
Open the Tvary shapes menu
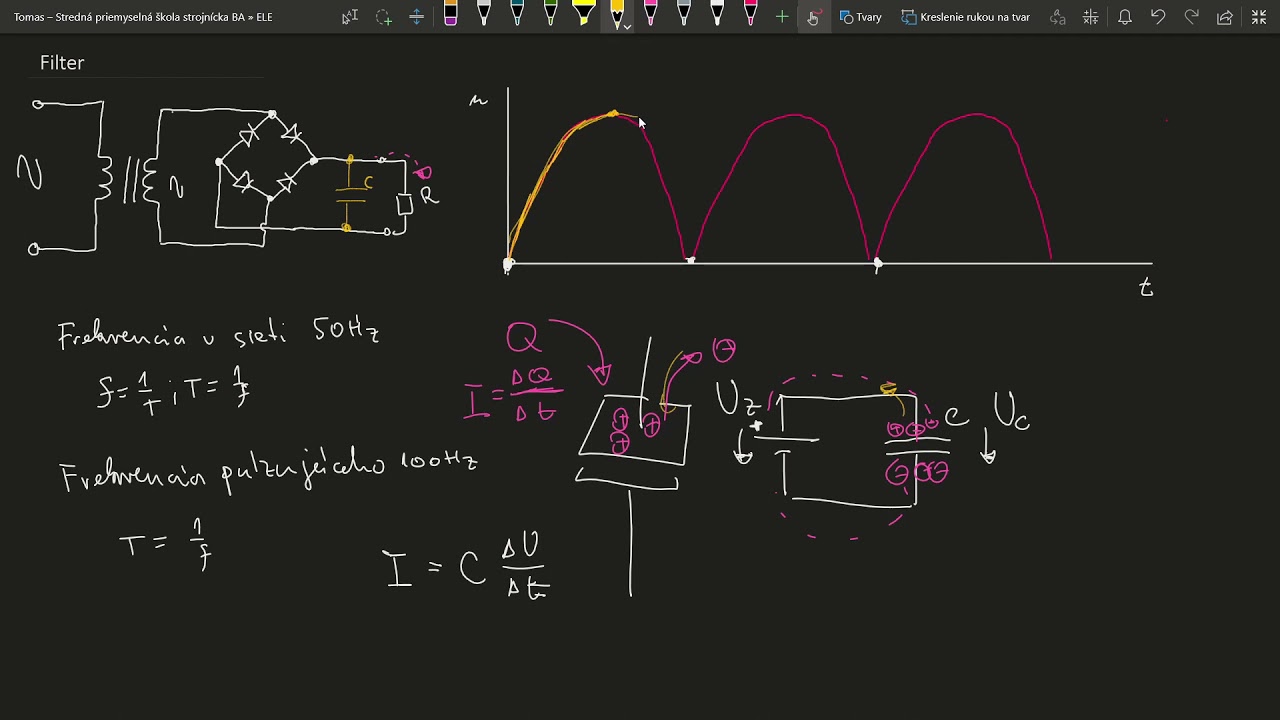pyautogui.click(x=861, y=17)
